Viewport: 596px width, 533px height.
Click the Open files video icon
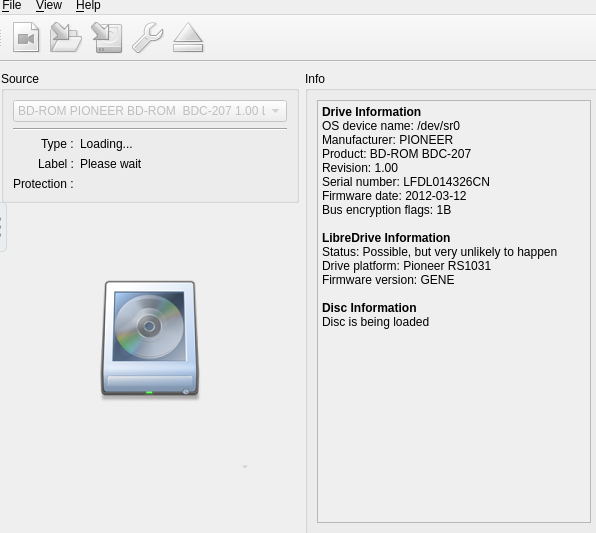coord(26,37)
